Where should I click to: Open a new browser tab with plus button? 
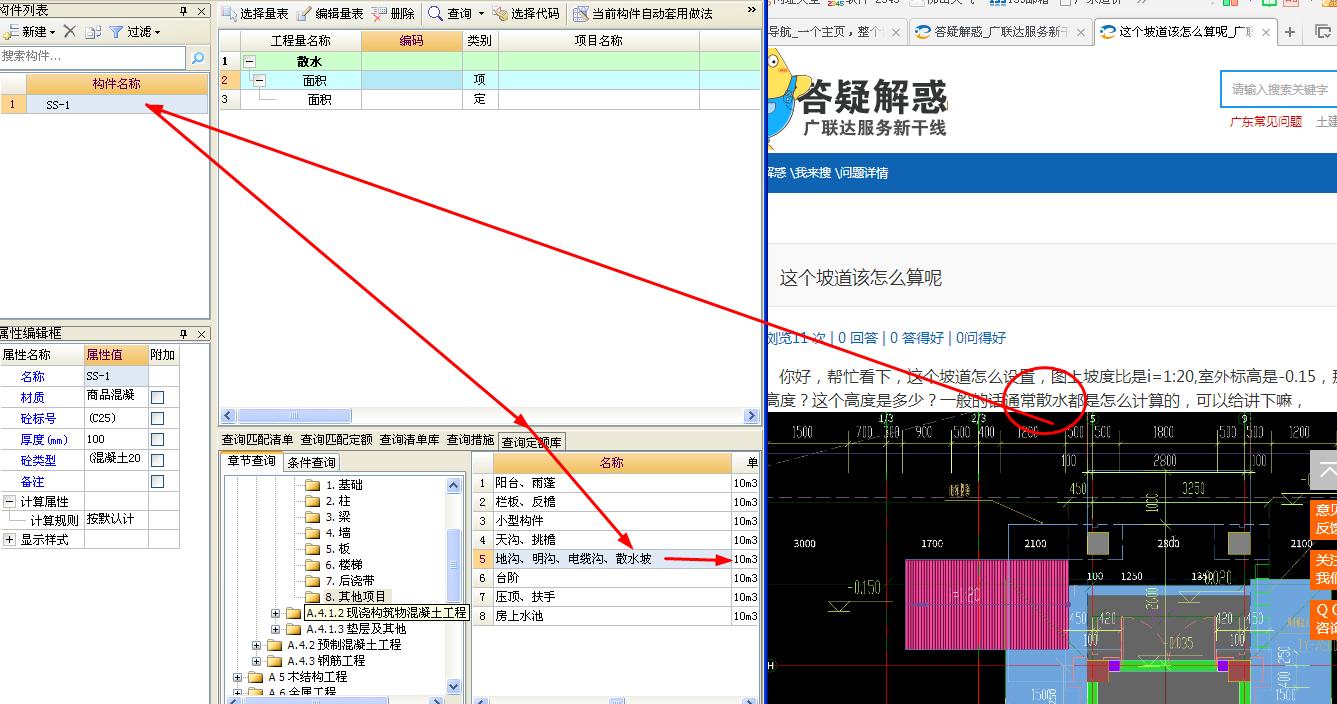[x=1290, y=32]
